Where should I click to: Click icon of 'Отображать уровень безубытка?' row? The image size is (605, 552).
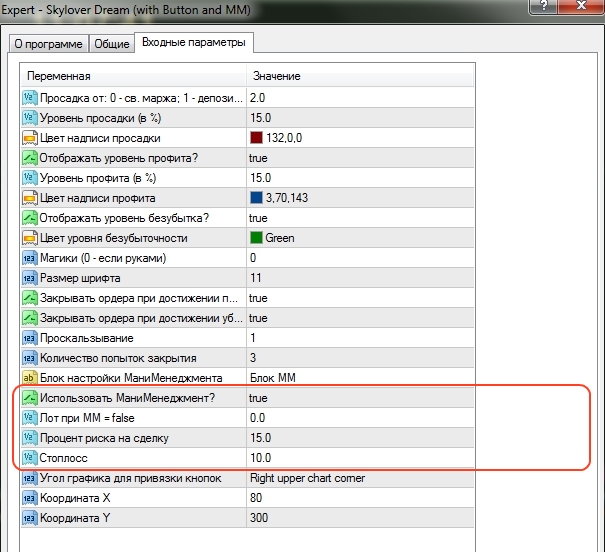point(30,218)
